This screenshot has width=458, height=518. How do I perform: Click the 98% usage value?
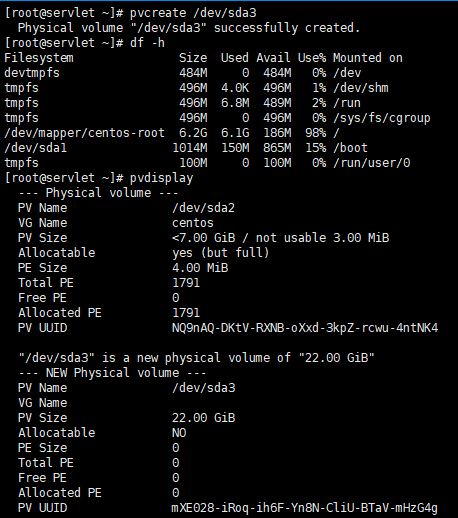(316, 133)
